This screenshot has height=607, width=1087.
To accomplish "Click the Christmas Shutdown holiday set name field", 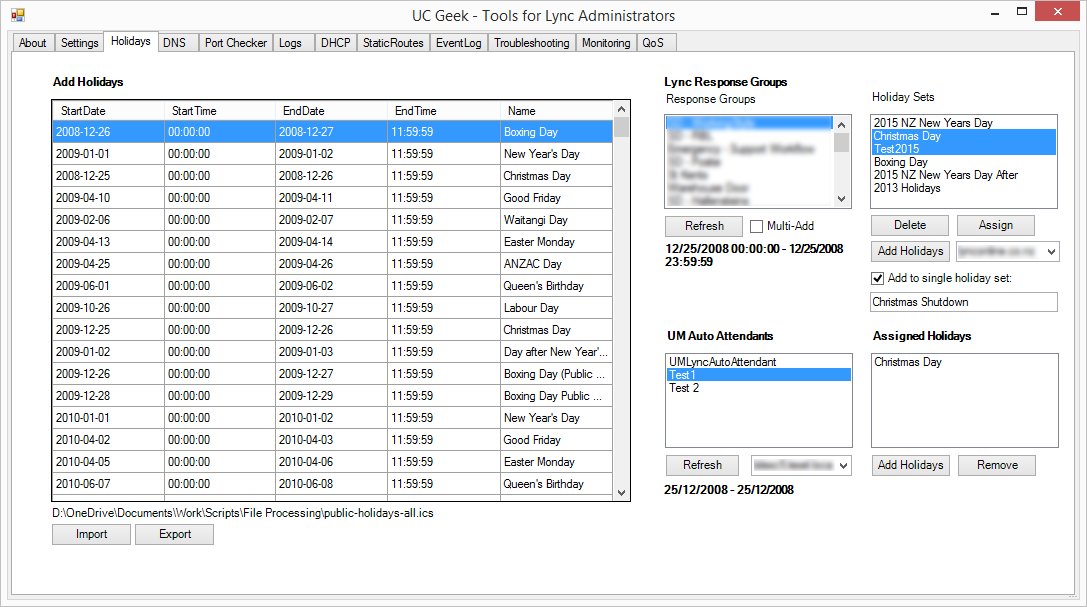I will click(x=964, y=302).
